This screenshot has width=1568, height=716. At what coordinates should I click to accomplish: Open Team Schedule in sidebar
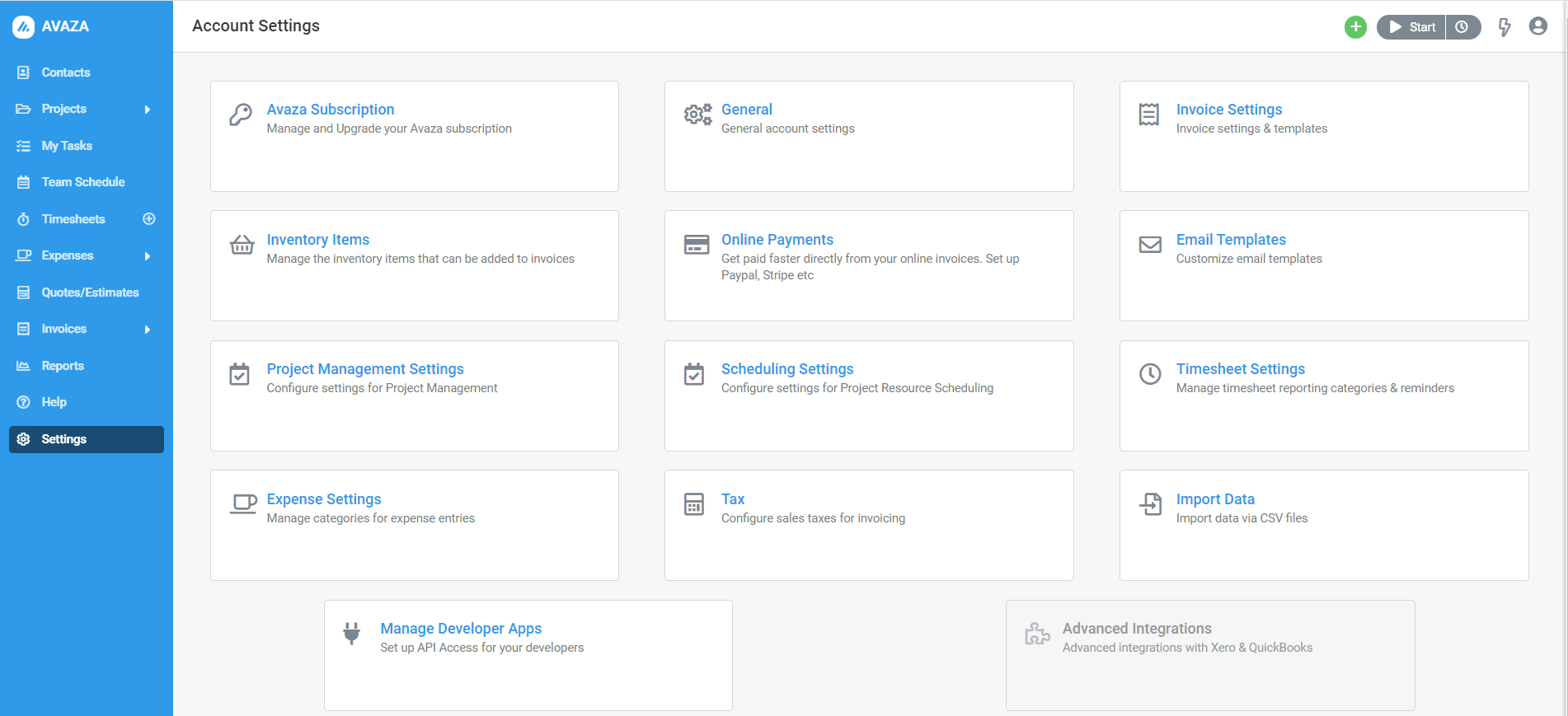click(83, 182)
